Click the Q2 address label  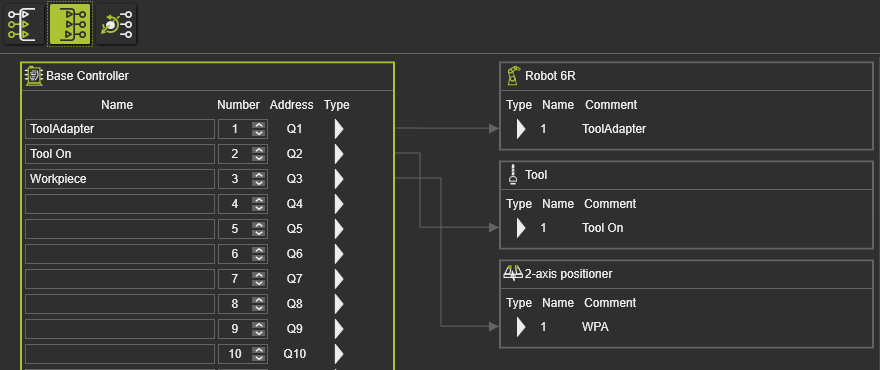295,154
